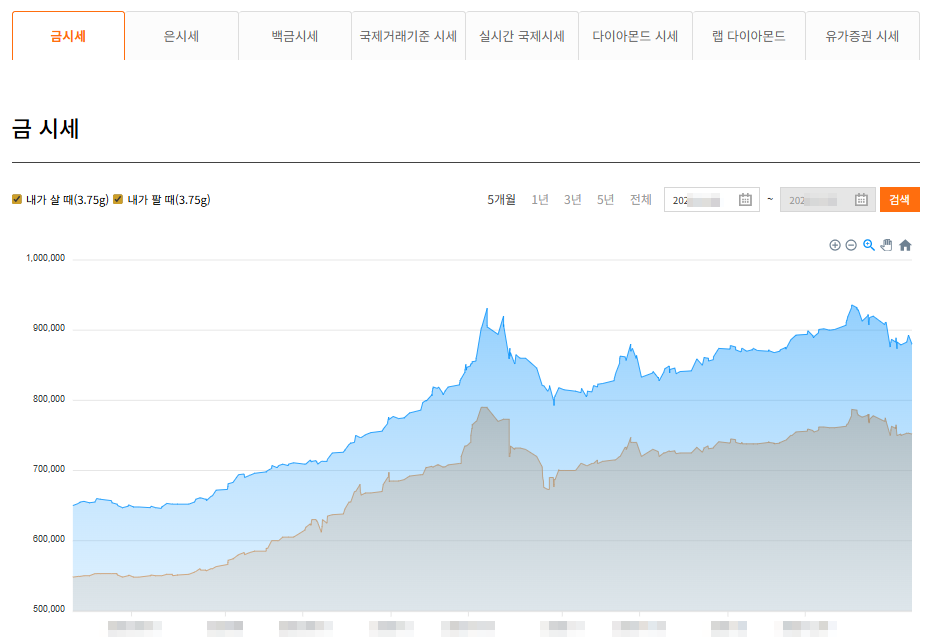Viewport: 926px width, 644px height.
Task: Click the 5개월 highlighted period selector
Action: tap(500, 199)
